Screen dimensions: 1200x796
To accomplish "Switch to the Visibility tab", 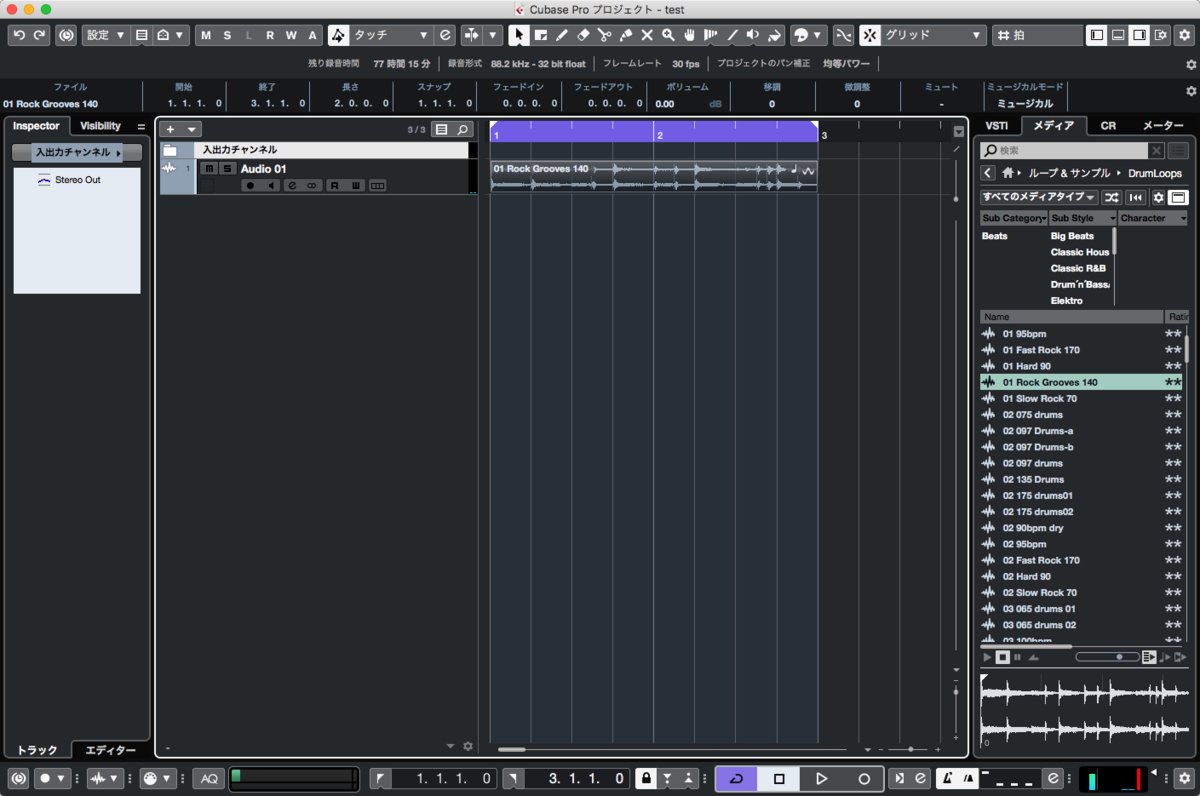I will tap(100, 126).
